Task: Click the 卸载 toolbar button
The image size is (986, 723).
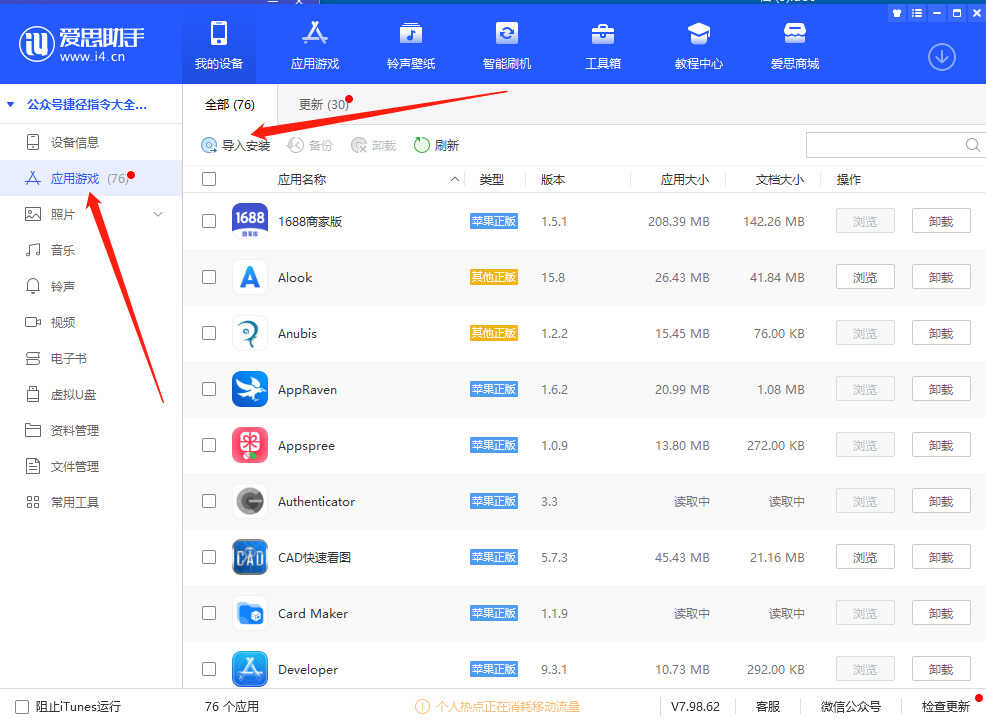Action: pyautogui.click(x=374, y=145)
